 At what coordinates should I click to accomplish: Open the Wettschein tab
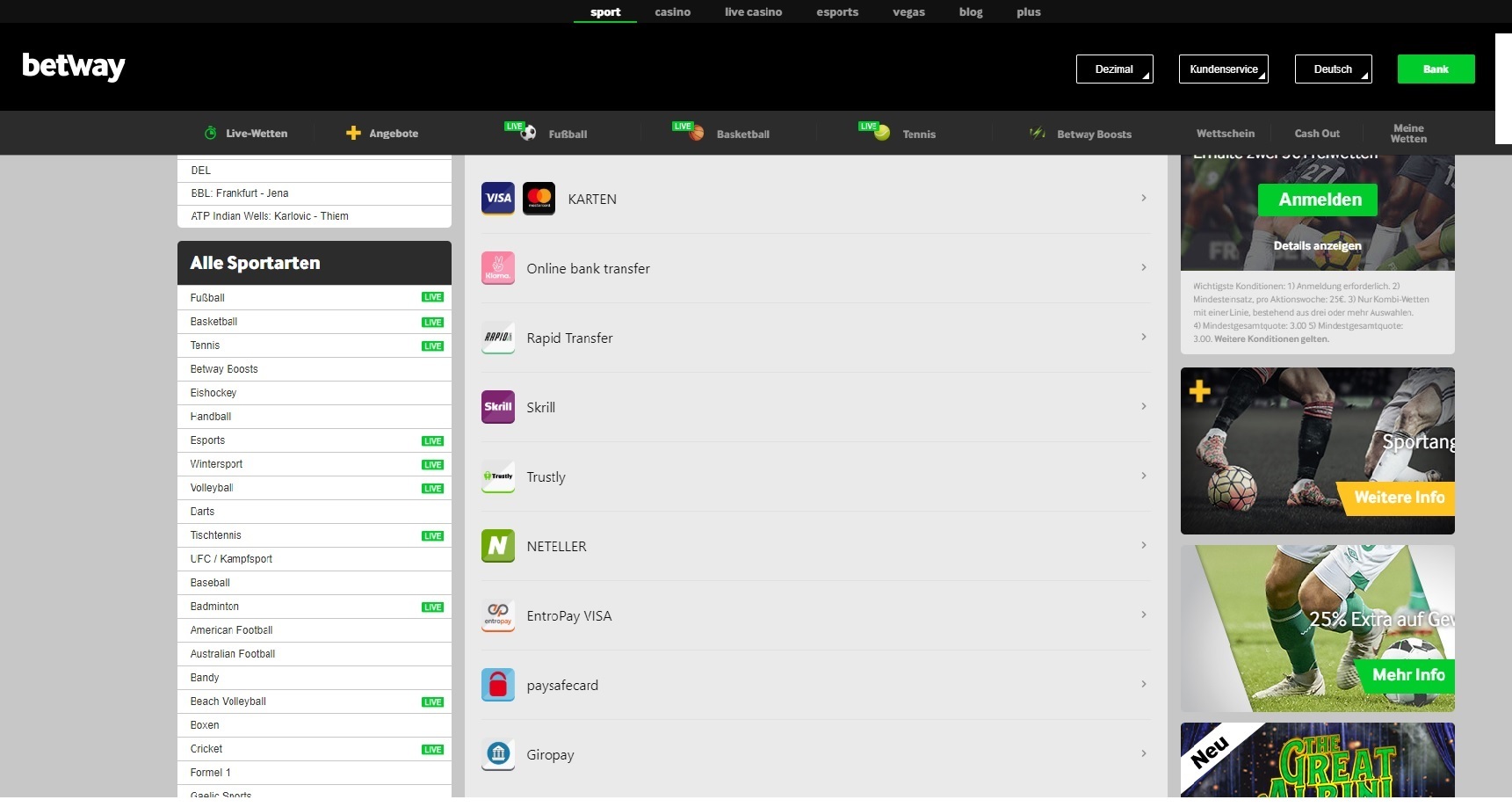point(1226,134)
